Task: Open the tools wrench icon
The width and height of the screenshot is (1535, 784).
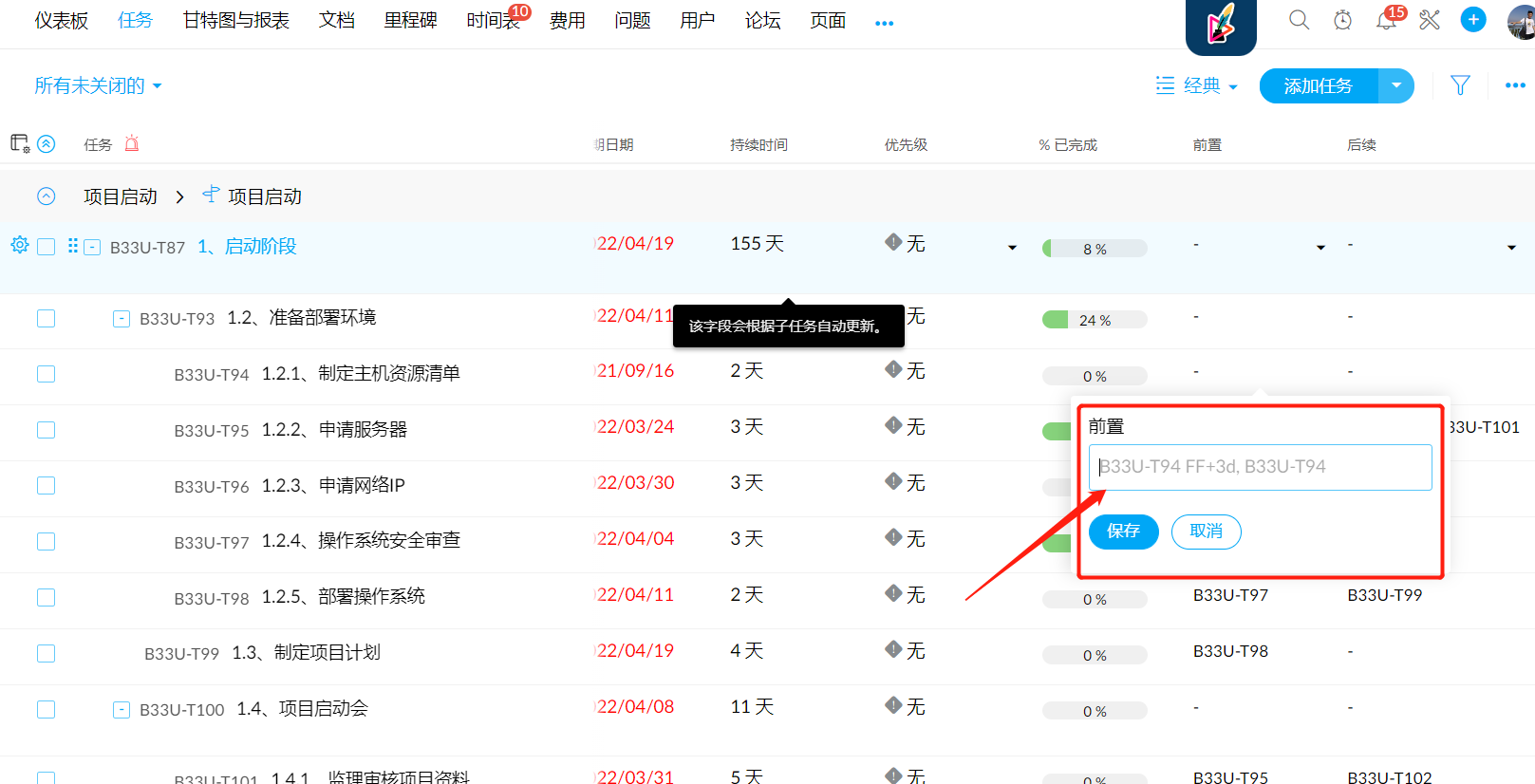Action: (x=1430, y=20)
